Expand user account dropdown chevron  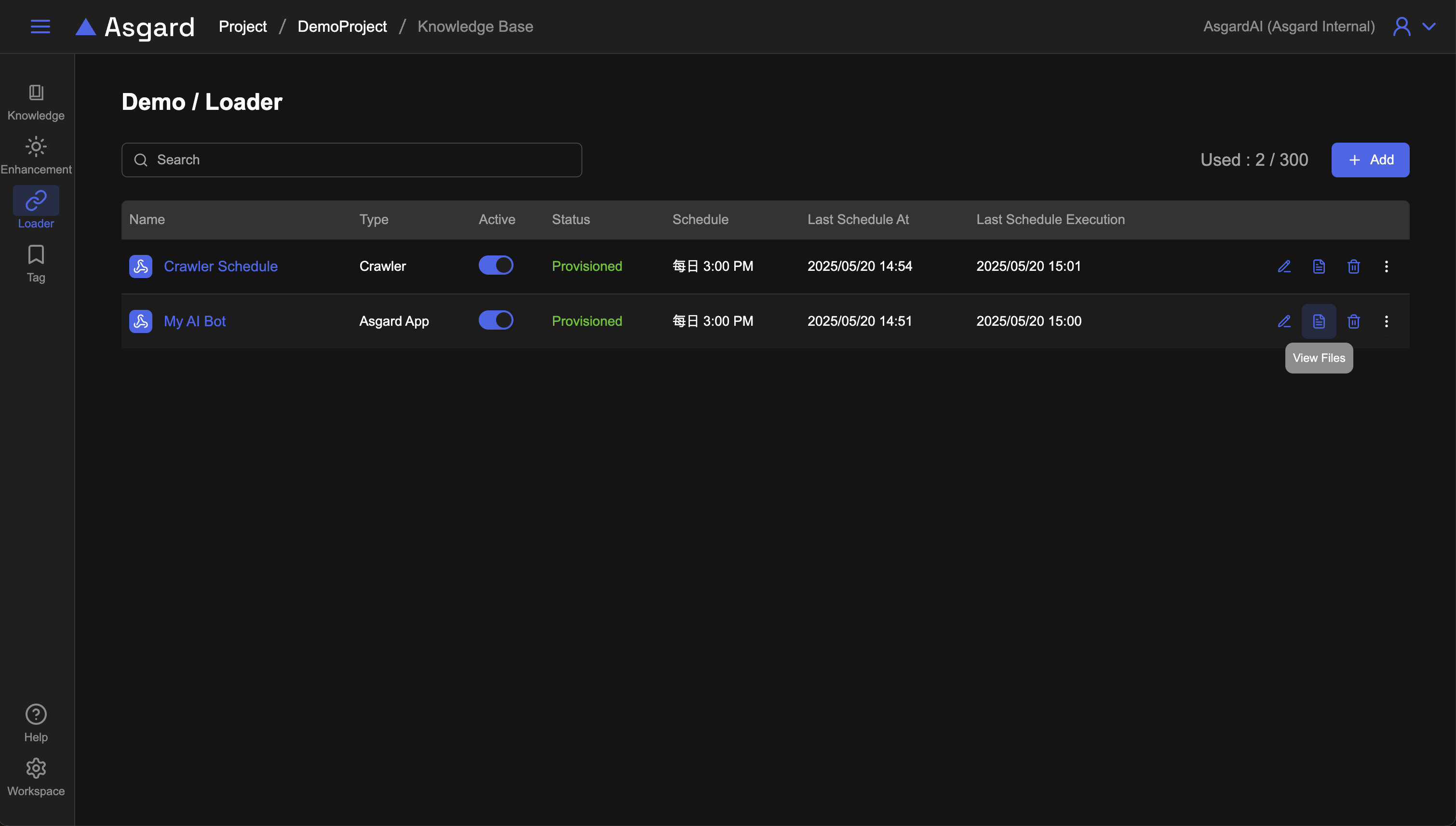click(1429, 27)
